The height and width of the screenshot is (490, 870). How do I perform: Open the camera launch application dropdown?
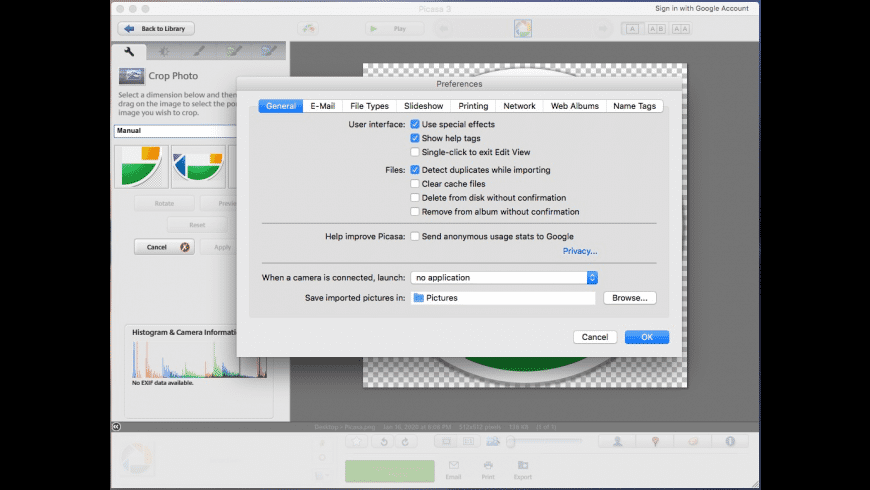504,277
